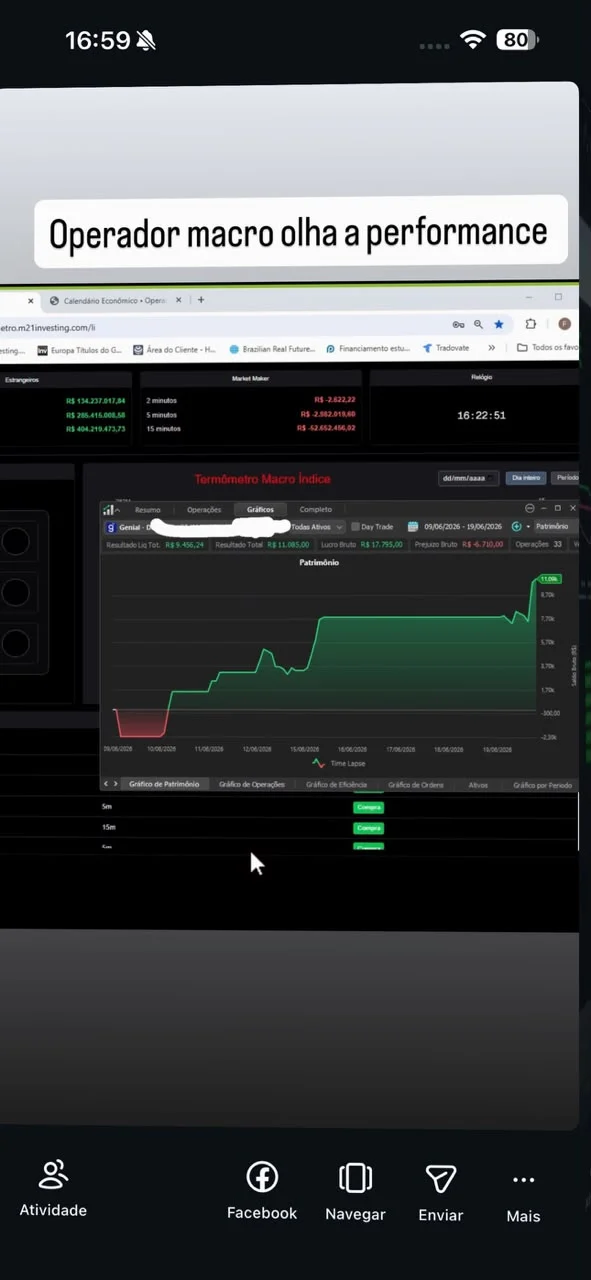Viewport: 591px width, 1280px height.
Task: Select the Gráfico de Ordens bottom tab
Action: (416, 784)
